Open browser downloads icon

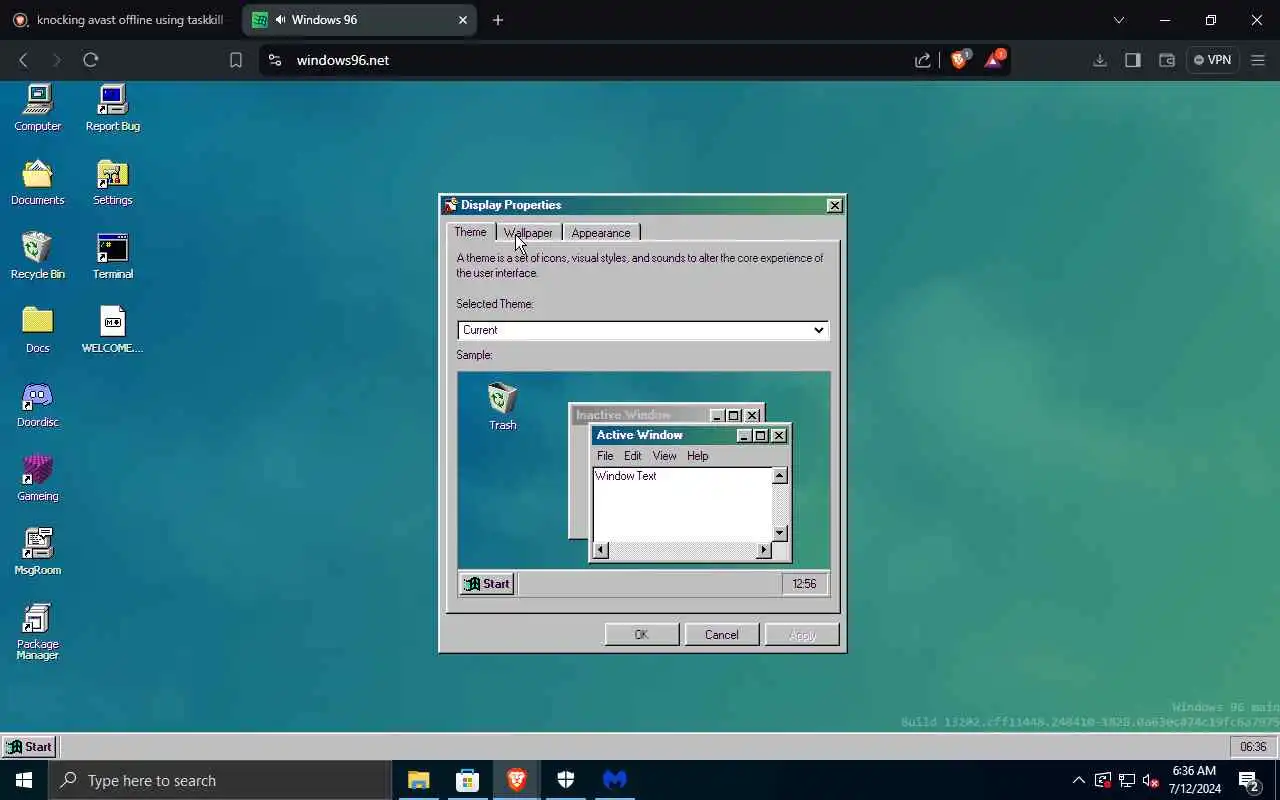coord(1099,60)
